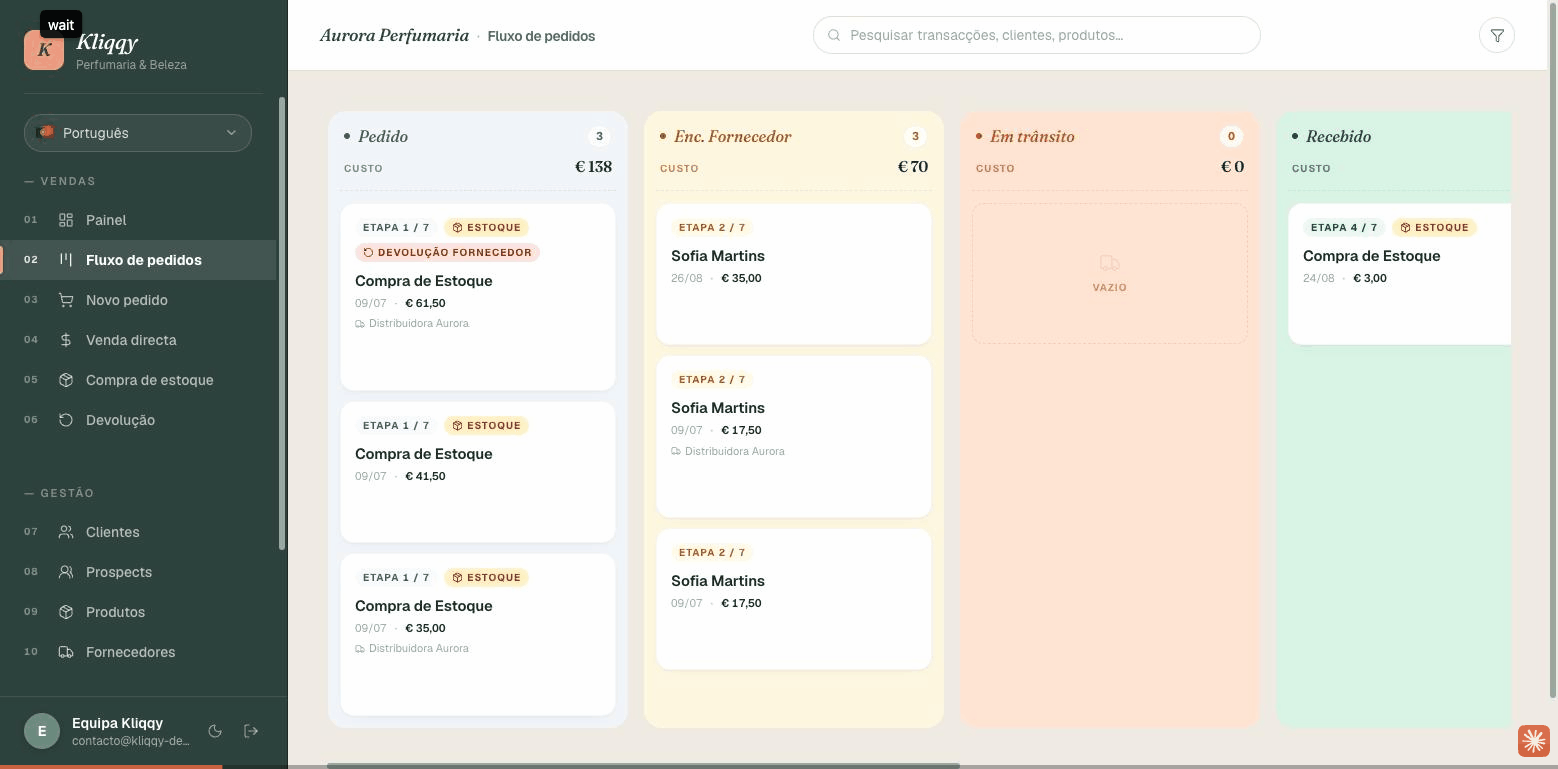Viewport: 1558px width, 769px height.
Task: Open the Painel menu item
Action: pos(138,220)
